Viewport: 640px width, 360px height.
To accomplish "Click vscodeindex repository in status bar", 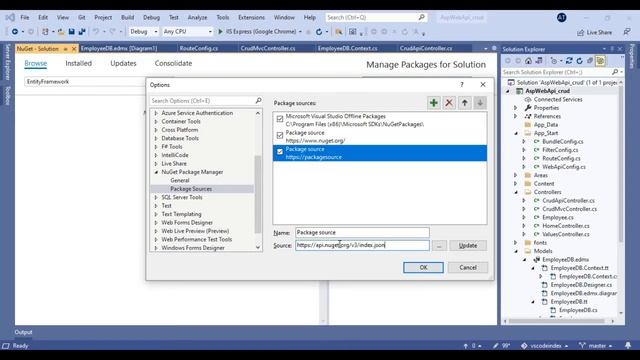I will tap(545, 346).
